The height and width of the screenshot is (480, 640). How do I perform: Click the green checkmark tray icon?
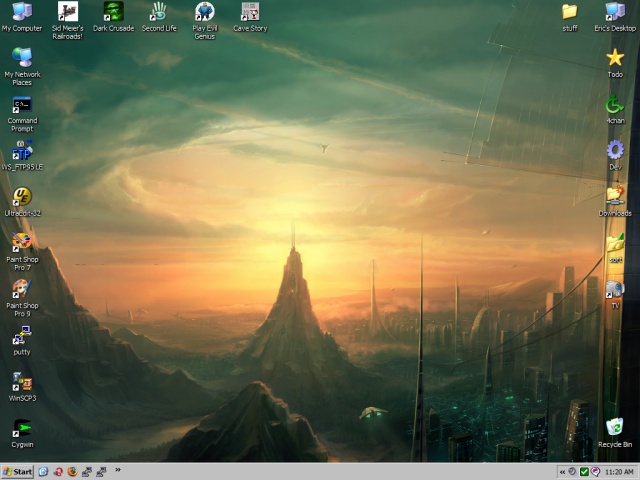[x=584, y=472]
